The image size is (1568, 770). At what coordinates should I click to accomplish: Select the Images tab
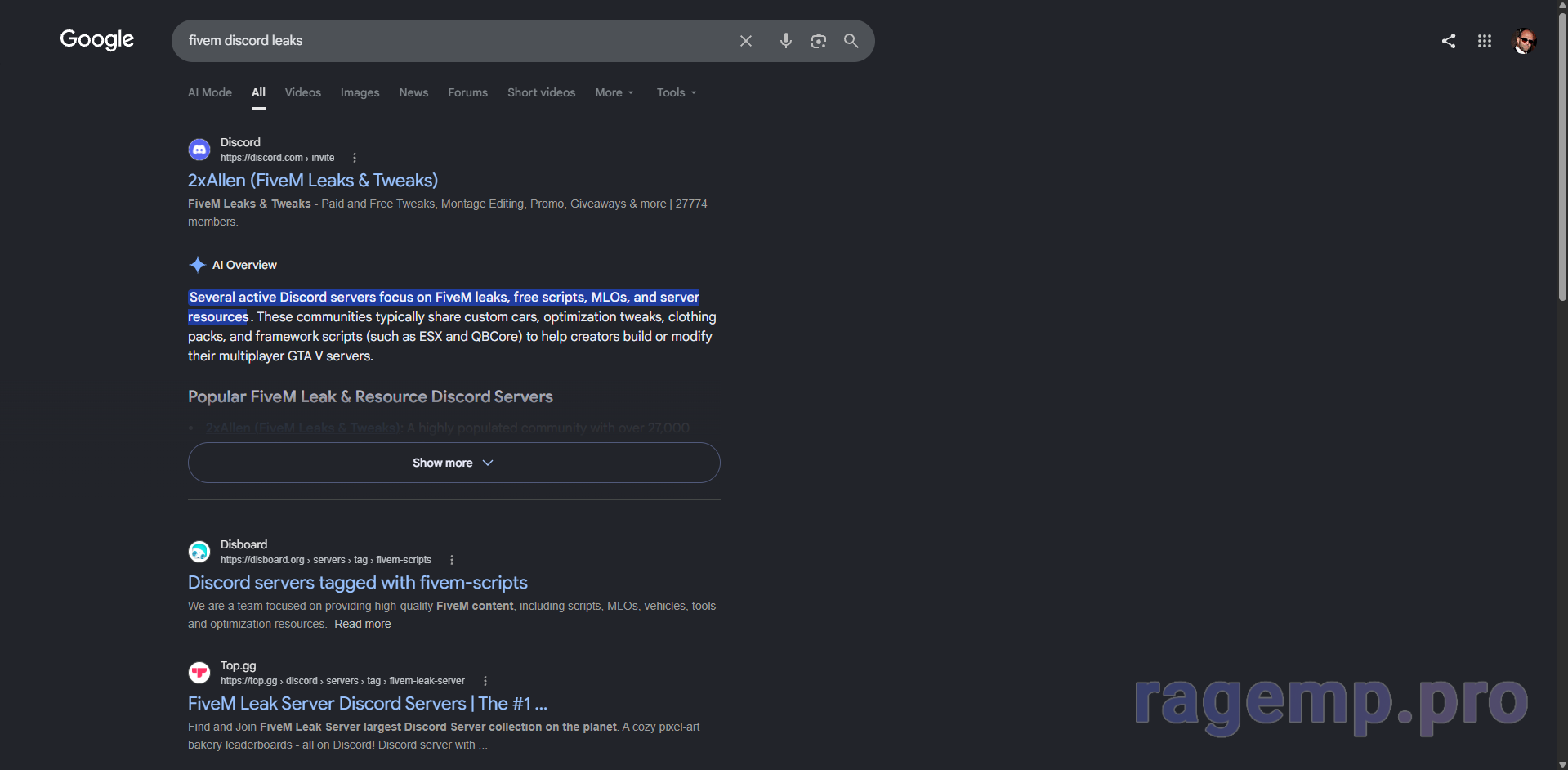point(360,92)
